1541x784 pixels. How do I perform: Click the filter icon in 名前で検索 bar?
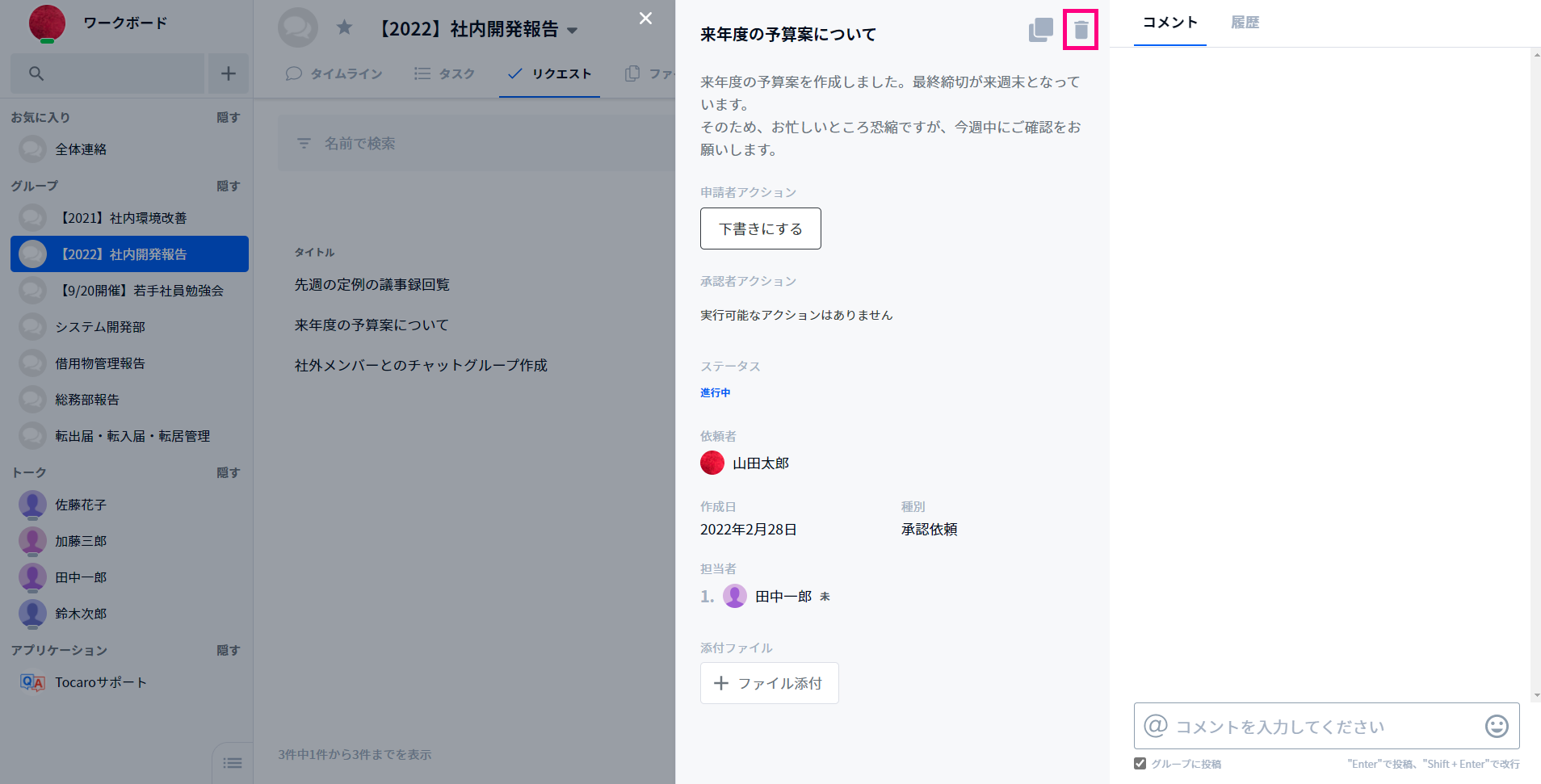(304, 143)
